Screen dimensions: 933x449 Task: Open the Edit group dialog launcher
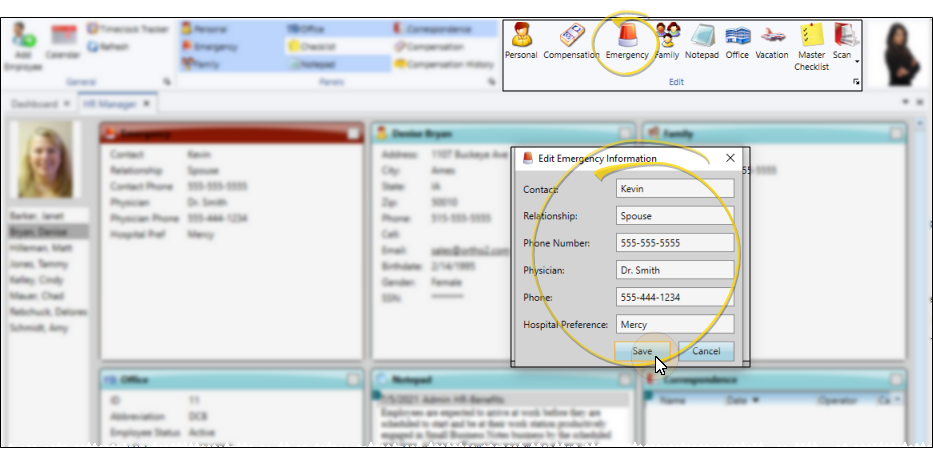tap(856, 82)
